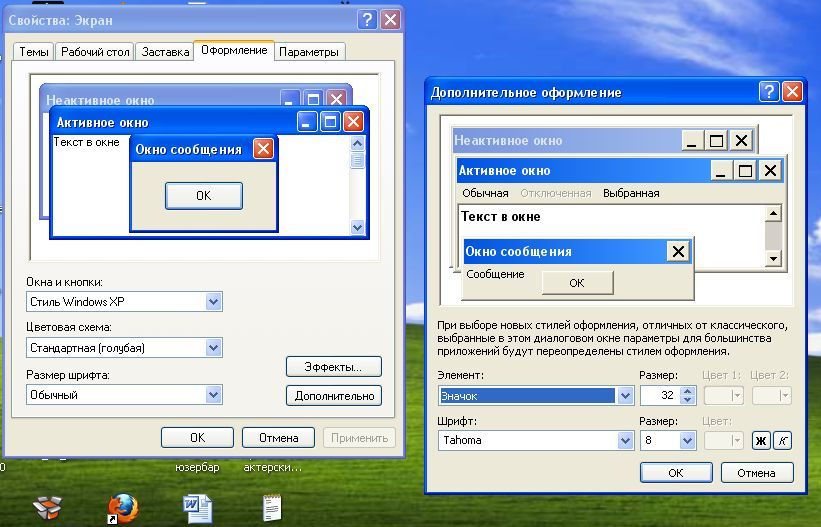821x527 pixels.
Task: Click the help question mark in Свойства: Экран
Action: 368,20
